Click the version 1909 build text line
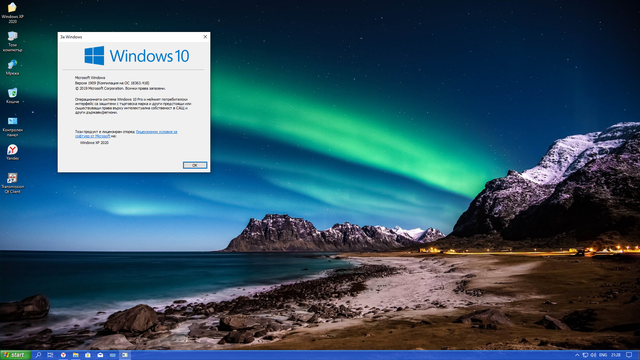The height and width of the screenshot is (360, 640). pyautogui.click(x=112, y=83)
